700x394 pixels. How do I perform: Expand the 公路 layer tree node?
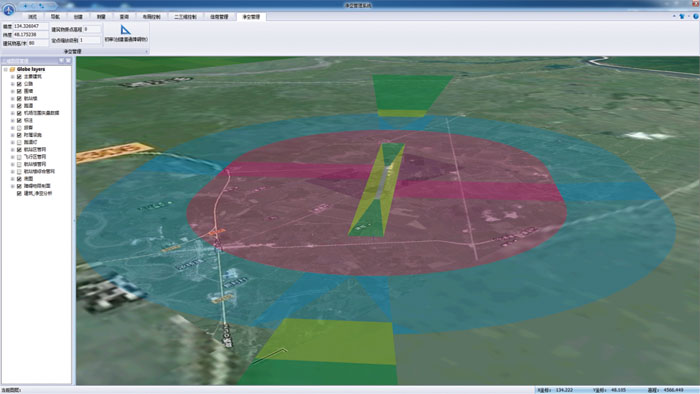pyautogui.click(x=12, y=84)
